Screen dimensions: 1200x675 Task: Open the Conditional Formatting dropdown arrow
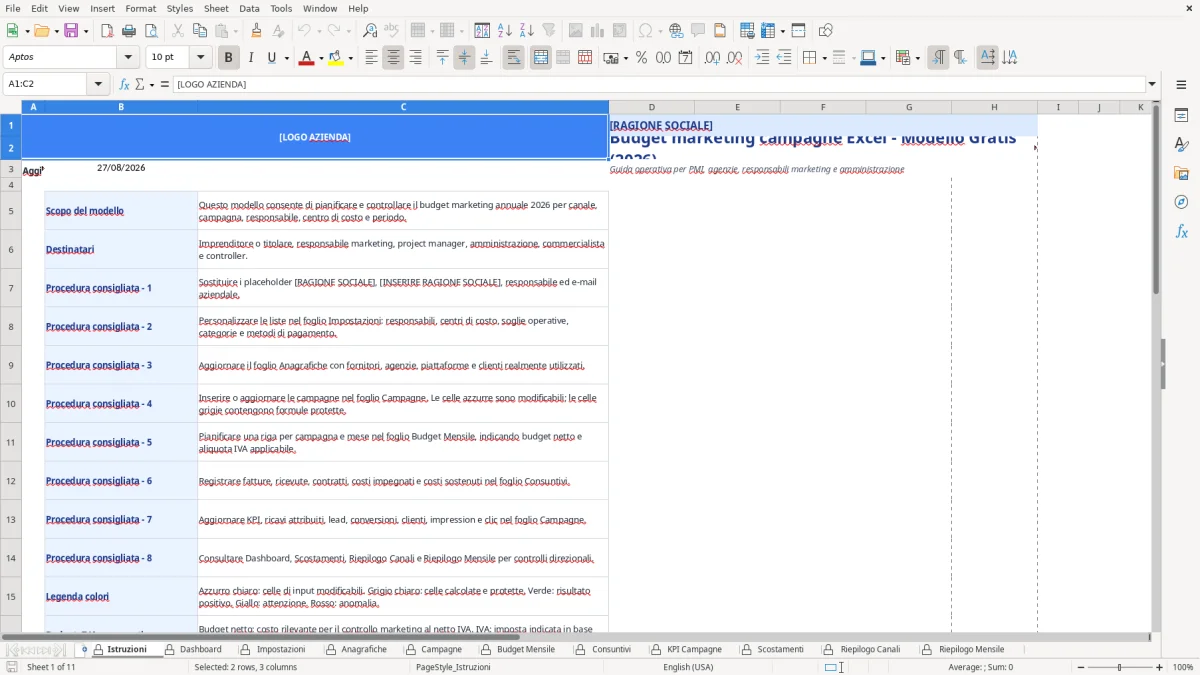917,58
